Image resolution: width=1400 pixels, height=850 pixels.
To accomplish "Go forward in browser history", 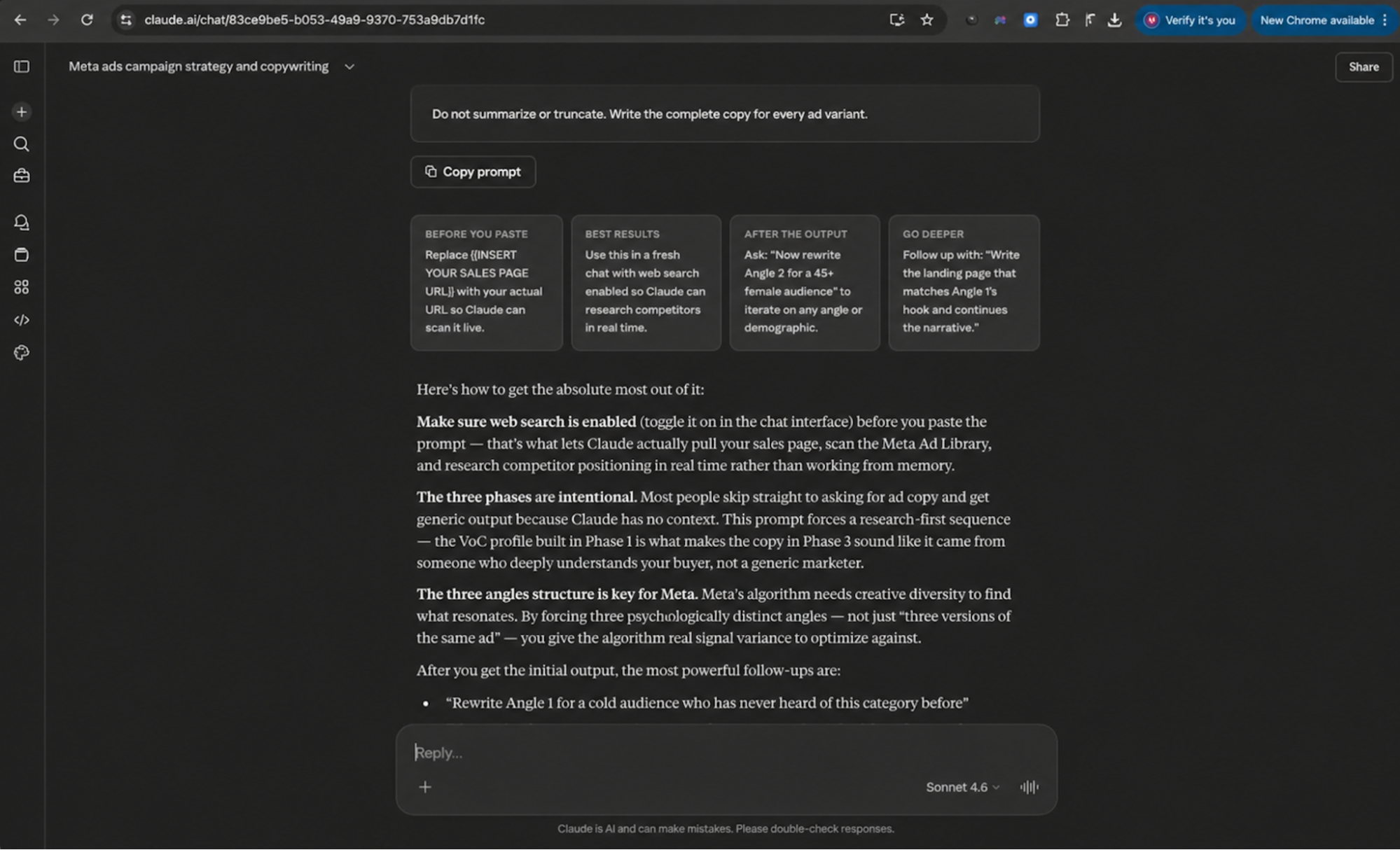I will 53,20.
